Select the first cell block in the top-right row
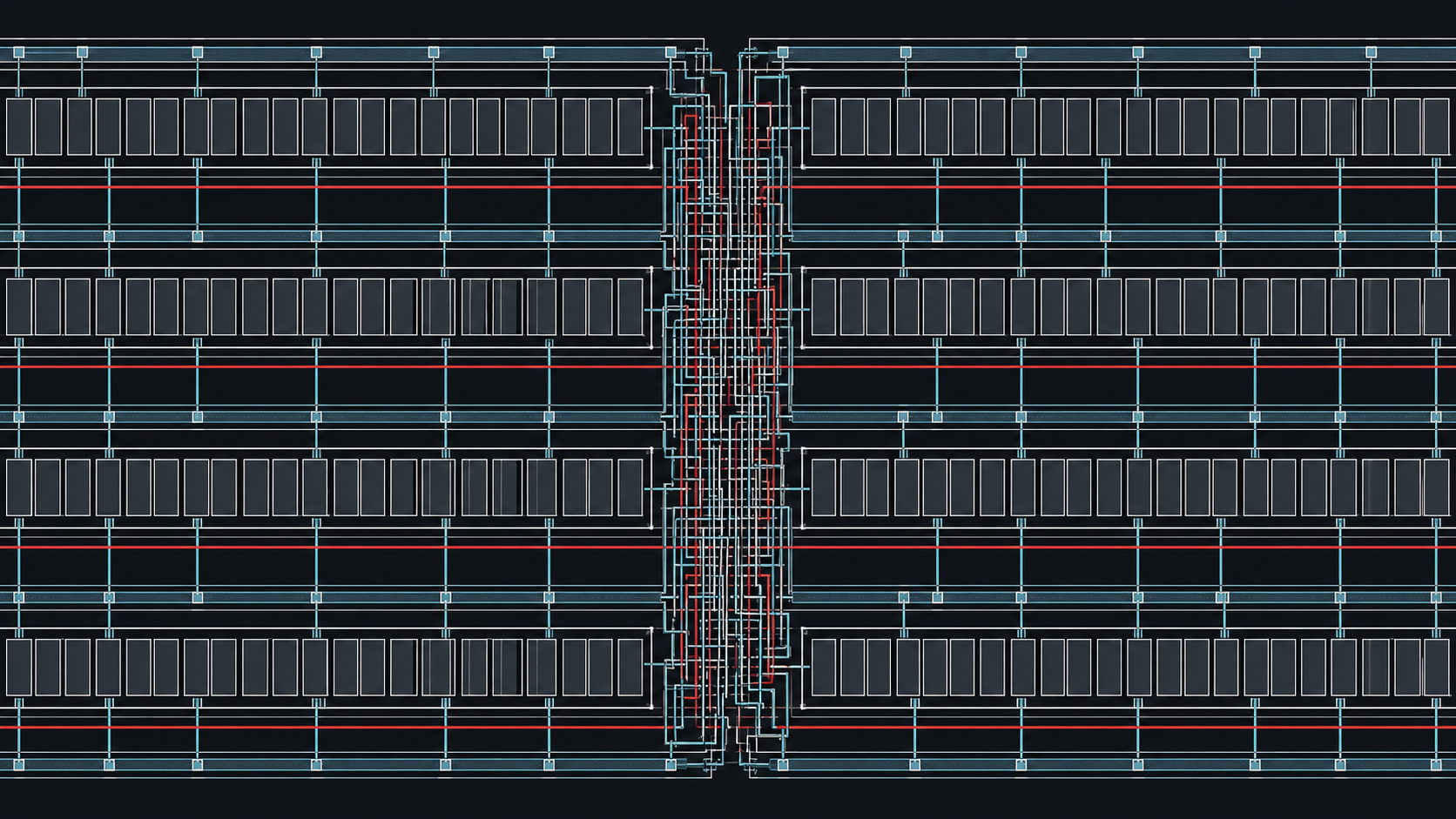 tap(824, 127)
